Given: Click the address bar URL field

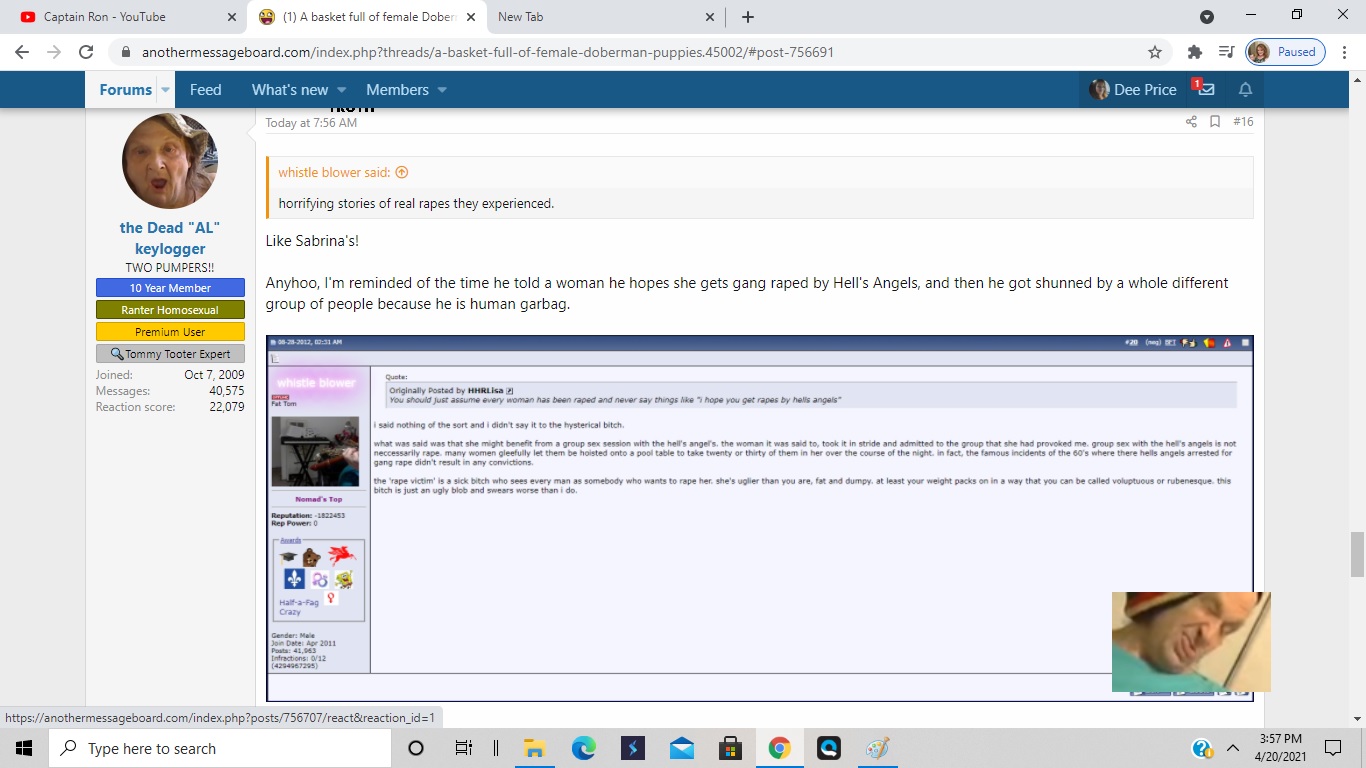Looking at the screenshot, I should click(640, 52).
